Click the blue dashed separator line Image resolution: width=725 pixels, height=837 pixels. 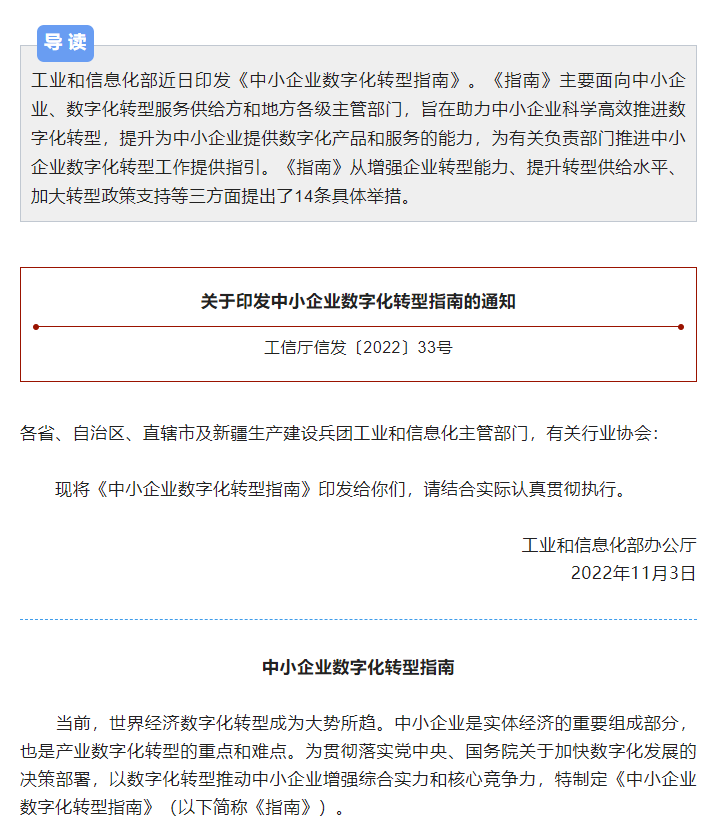pyautogui.click(x=358, y=620)
